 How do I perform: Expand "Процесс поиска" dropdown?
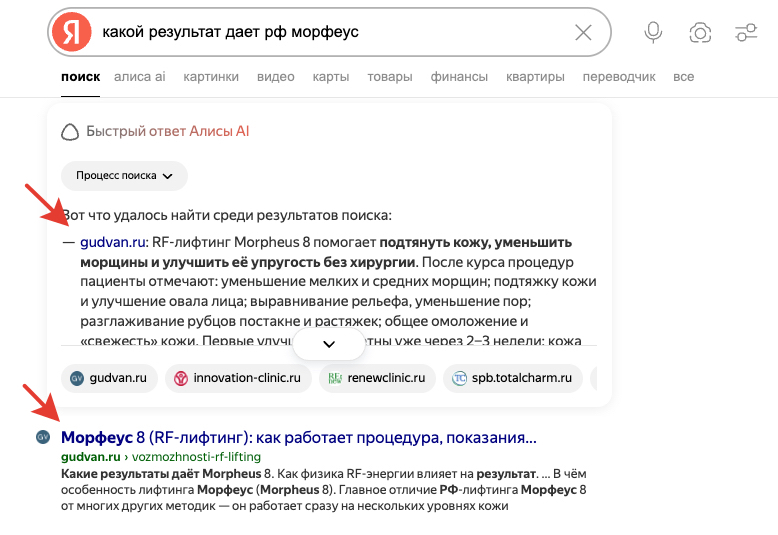coord(124,176)
